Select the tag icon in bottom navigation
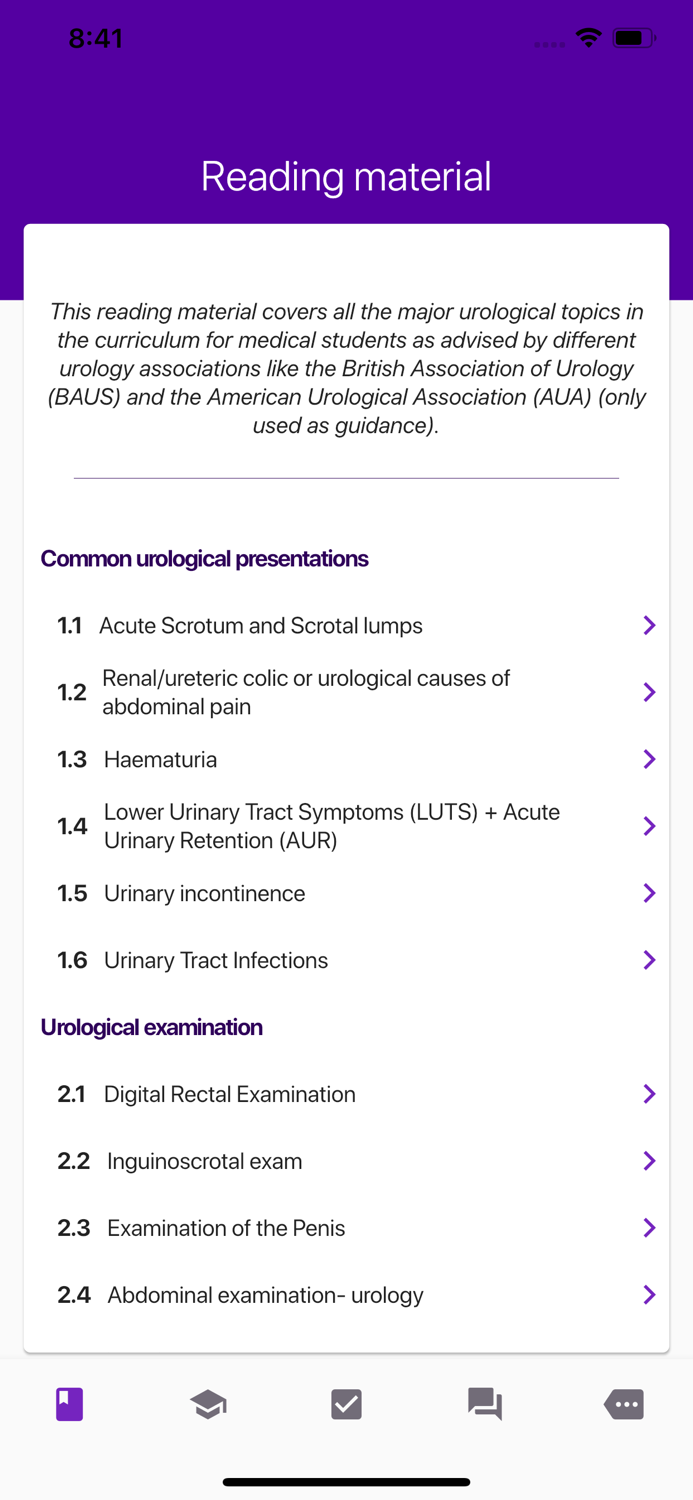 point(623,1404)
